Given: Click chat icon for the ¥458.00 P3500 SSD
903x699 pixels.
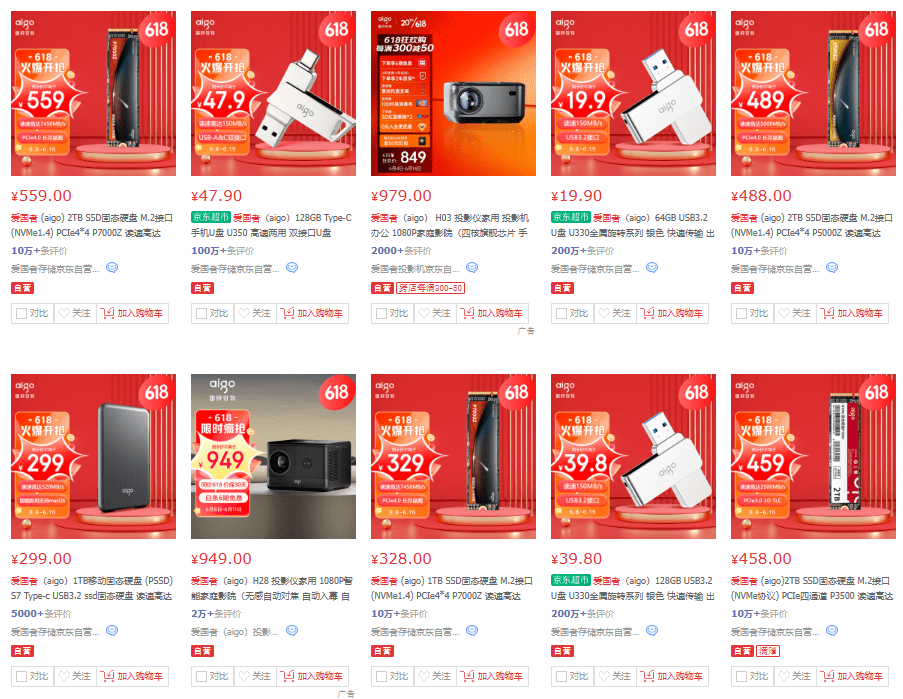Looking at the screenshot, I should pos(832,630).
